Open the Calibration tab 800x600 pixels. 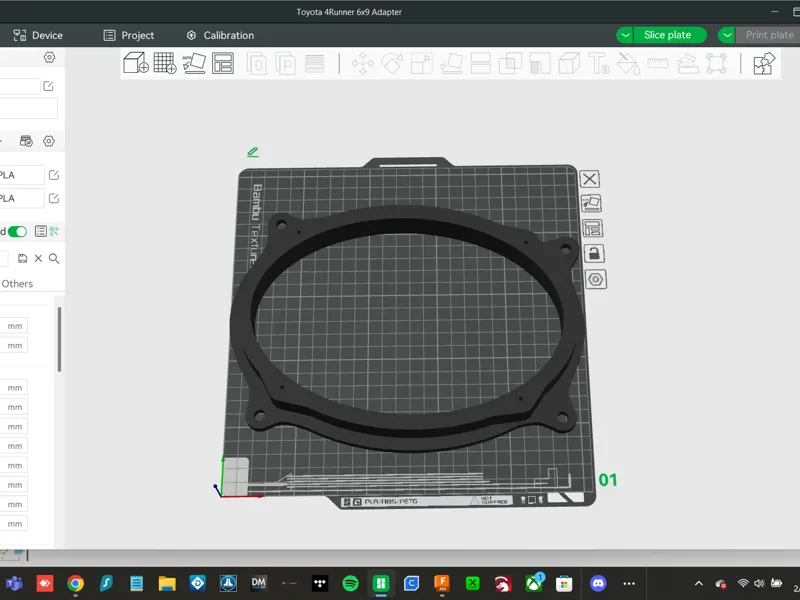coord(220,35)
